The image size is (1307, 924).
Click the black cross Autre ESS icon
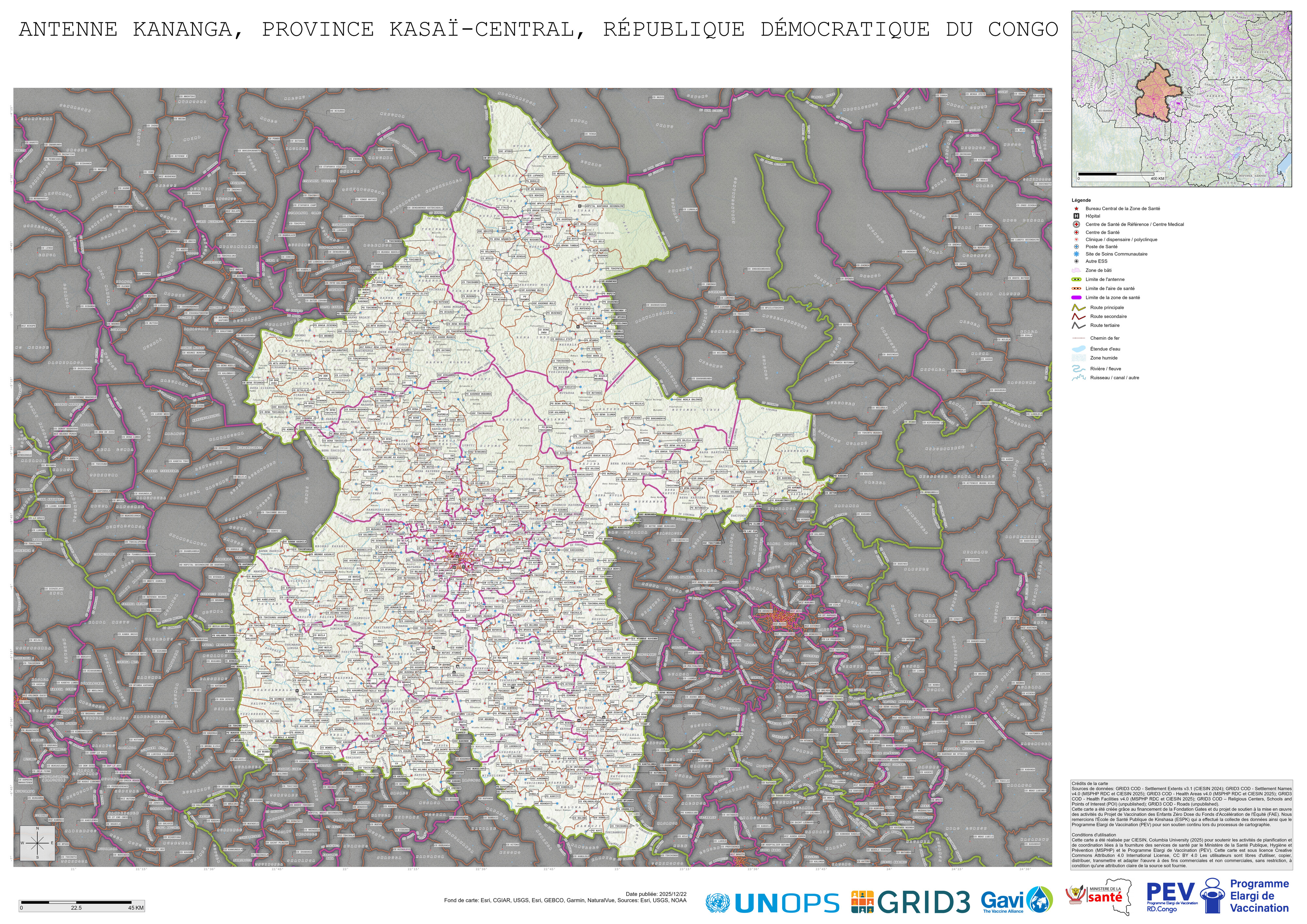click(1076, 262)
